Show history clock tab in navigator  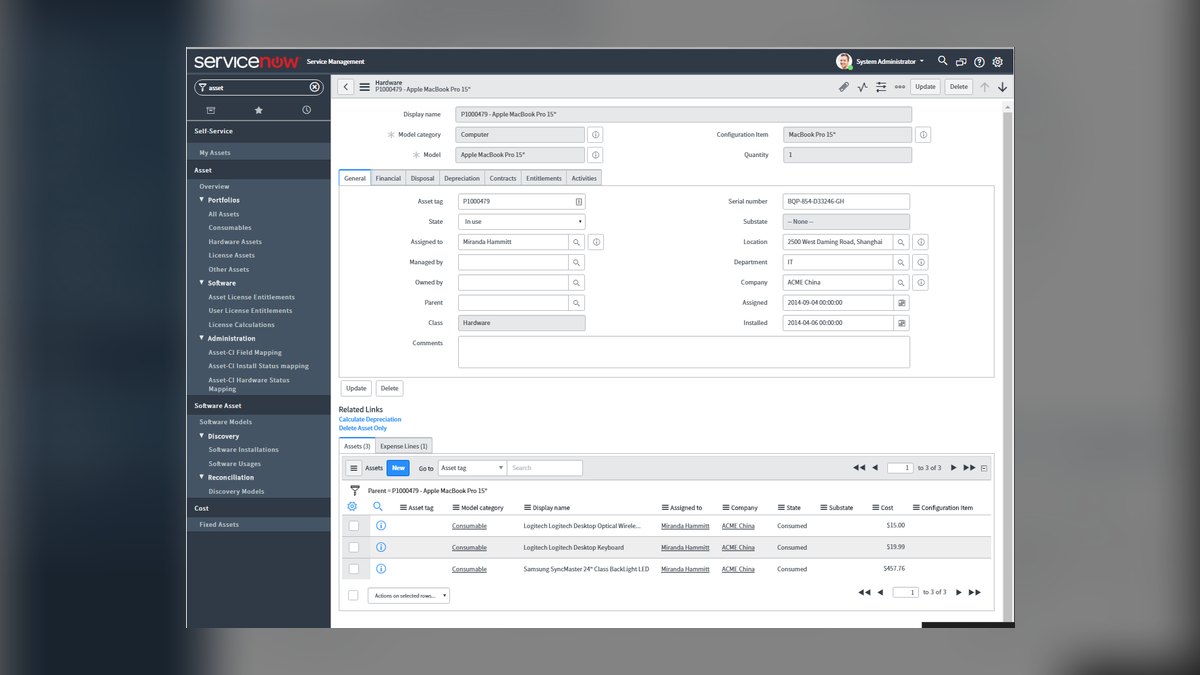(x=306, y=110)
